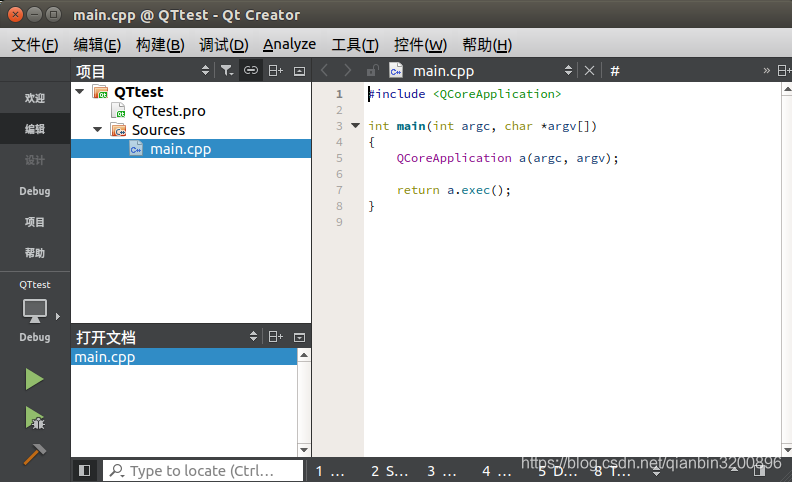
Task: Open output pane 4
Action: pos(497,471)
